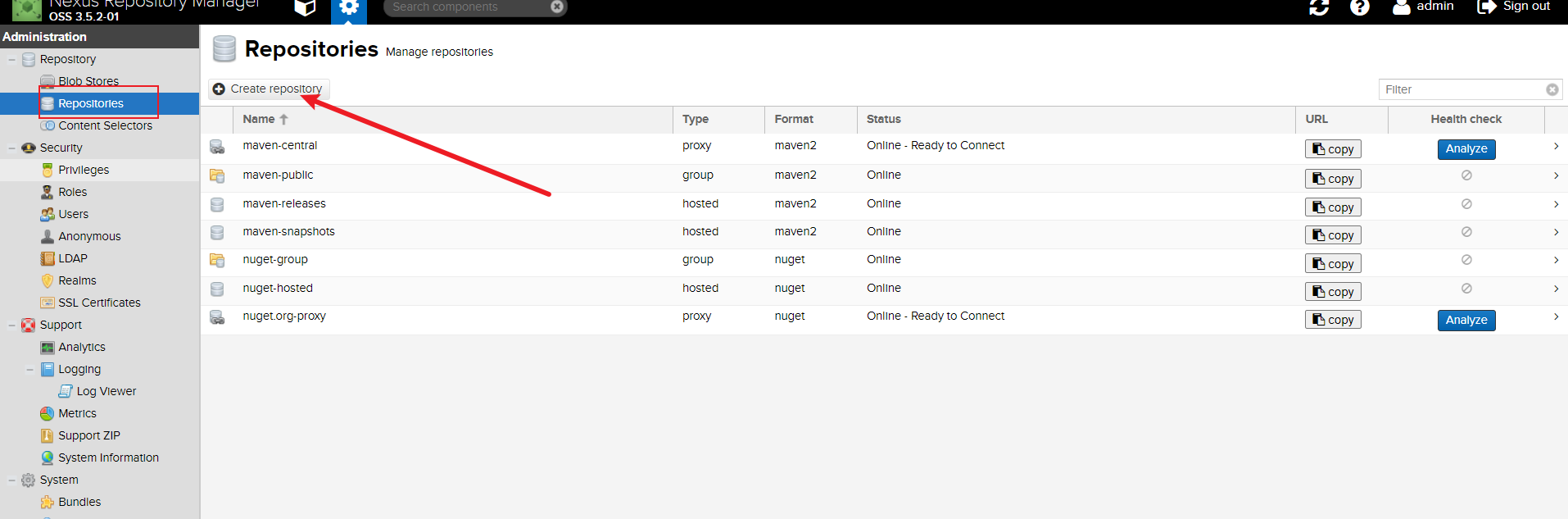Screen dimensions: 1568x519
Task: Copy URL of nuget-hosted repository
Action: [1333, 292]
